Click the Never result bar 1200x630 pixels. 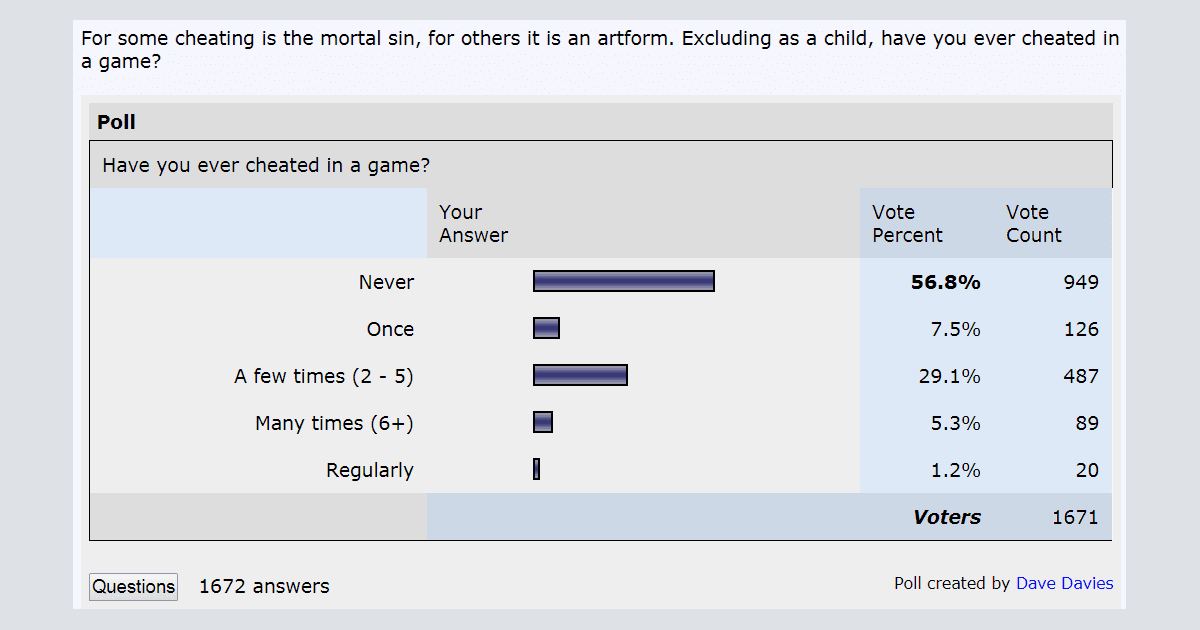[x=623, y=281]
